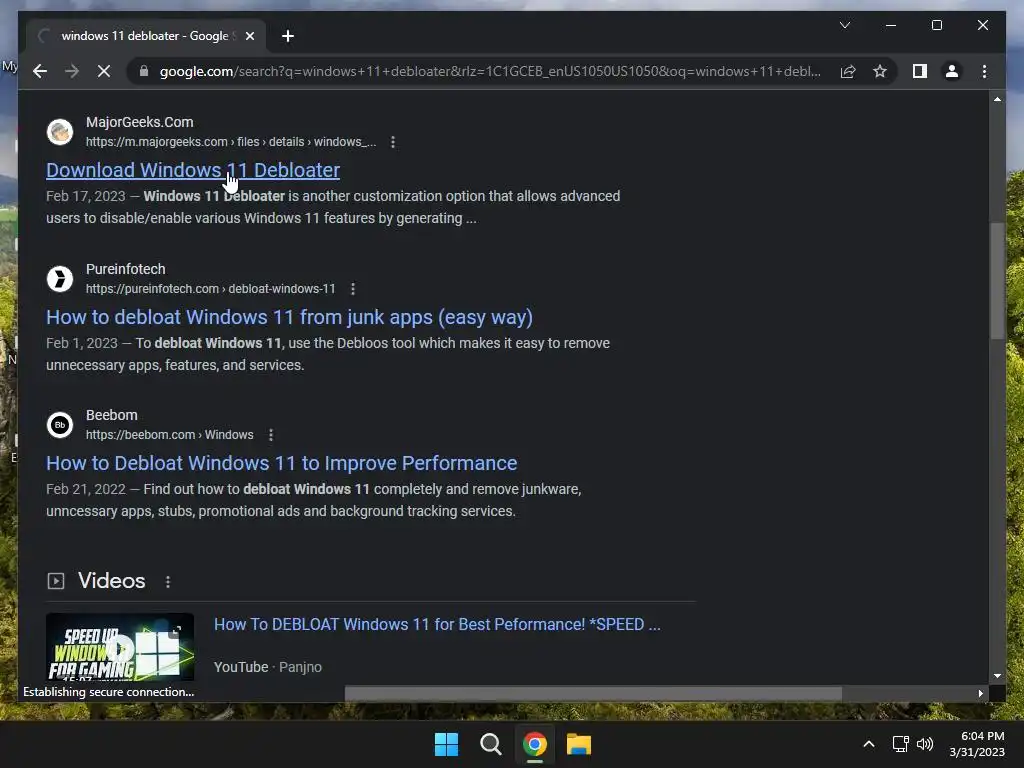The width and height of the screenshot is (1024, 768).
Task: Click the address bar URL
Action: pos(490,71)
